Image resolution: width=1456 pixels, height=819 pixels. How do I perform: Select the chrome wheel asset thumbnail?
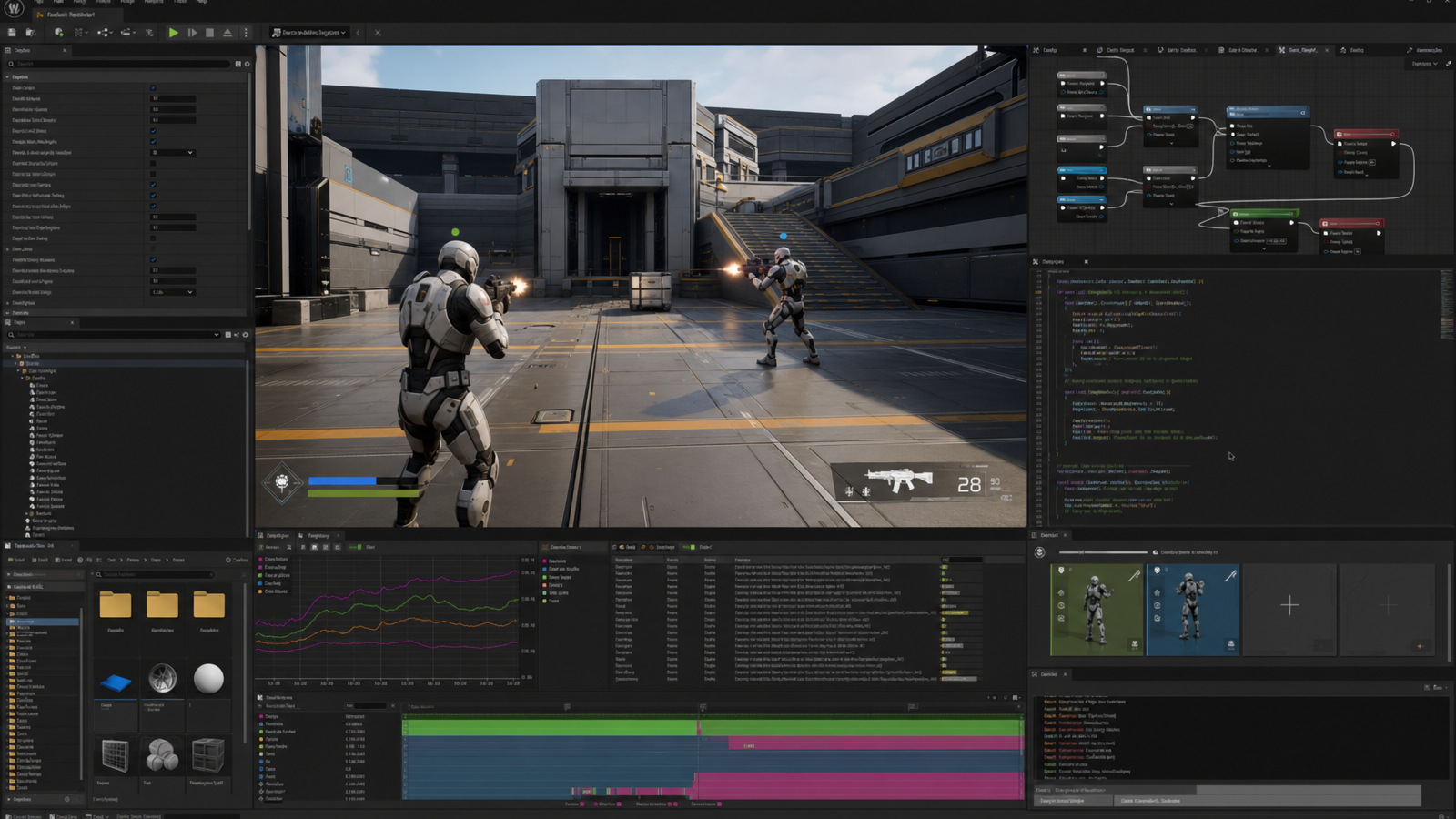coord(162,679)
